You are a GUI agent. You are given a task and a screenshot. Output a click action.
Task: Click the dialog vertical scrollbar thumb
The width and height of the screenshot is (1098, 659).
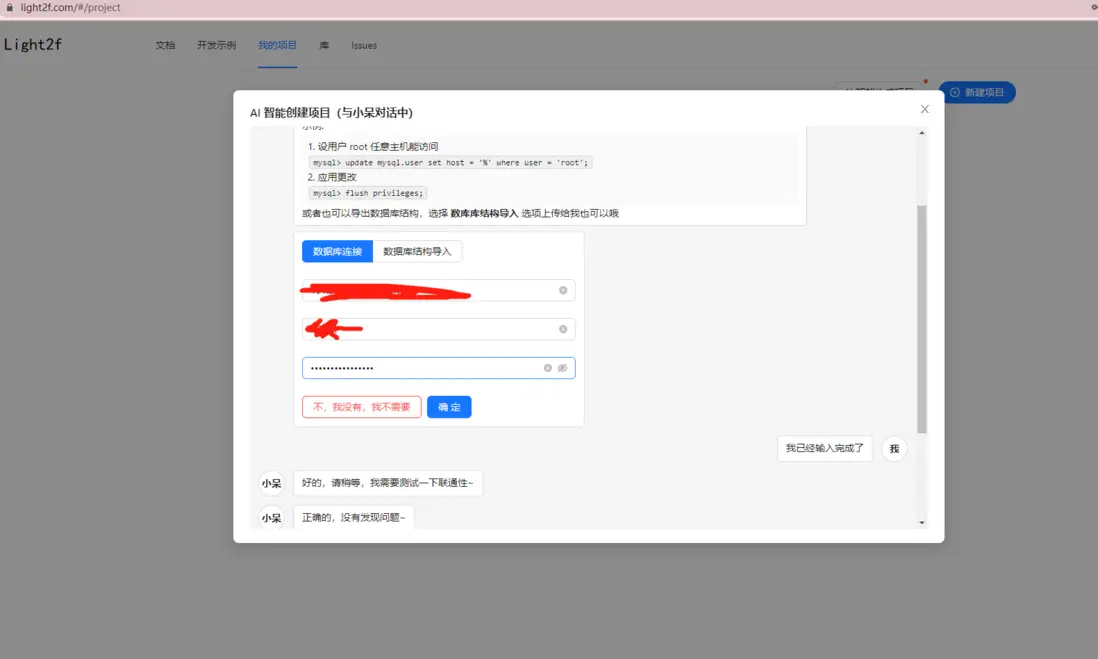[x=922, y=319]
